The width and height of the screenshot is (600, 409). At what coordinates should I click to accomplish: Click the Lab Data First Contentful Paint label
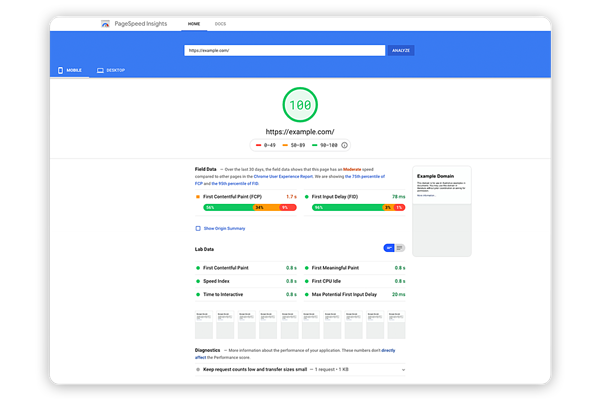pyautogui.click(x=226, y=268)
